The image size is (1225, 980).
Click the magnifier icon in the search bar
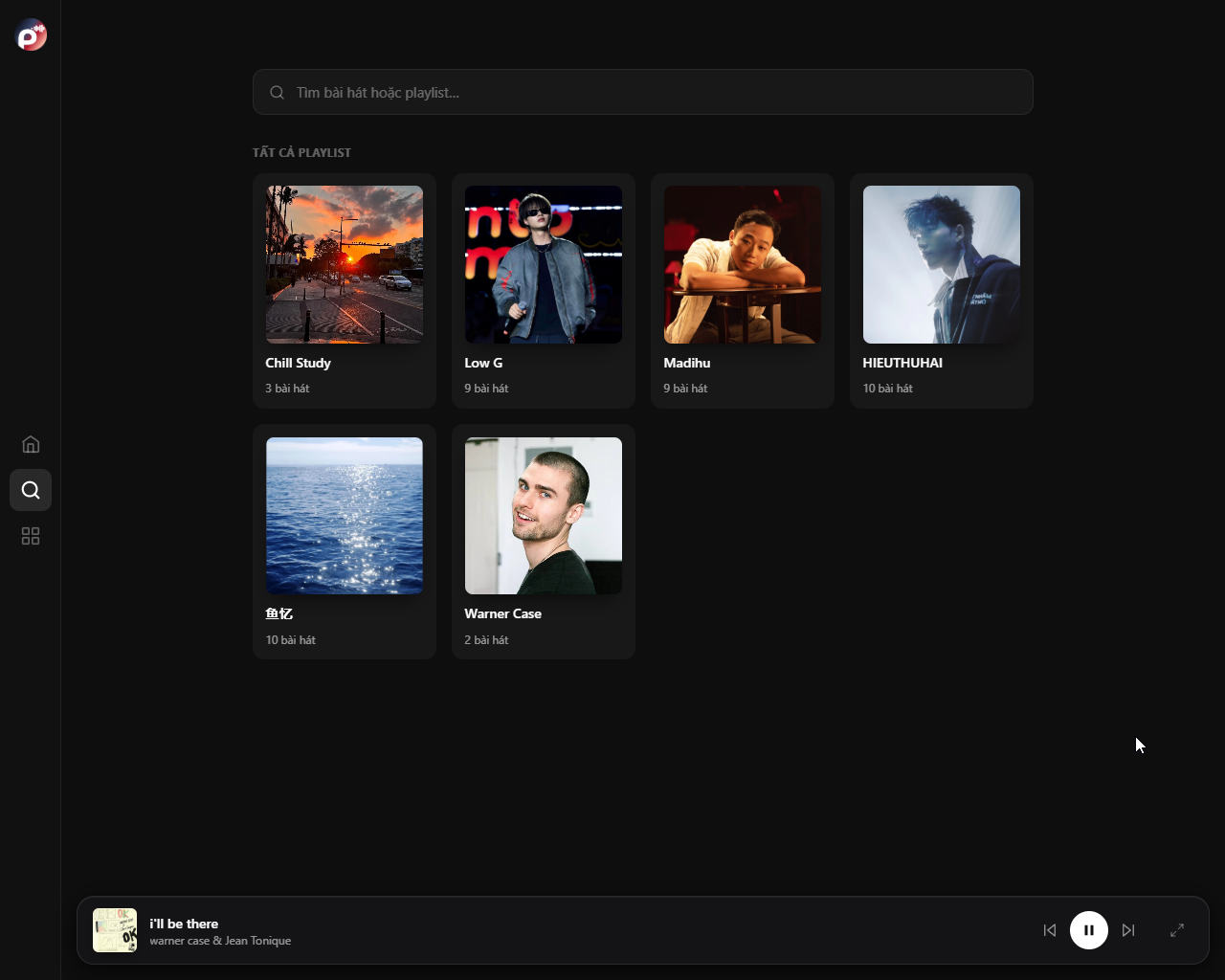pyautogui.click(x=277, y=92)
